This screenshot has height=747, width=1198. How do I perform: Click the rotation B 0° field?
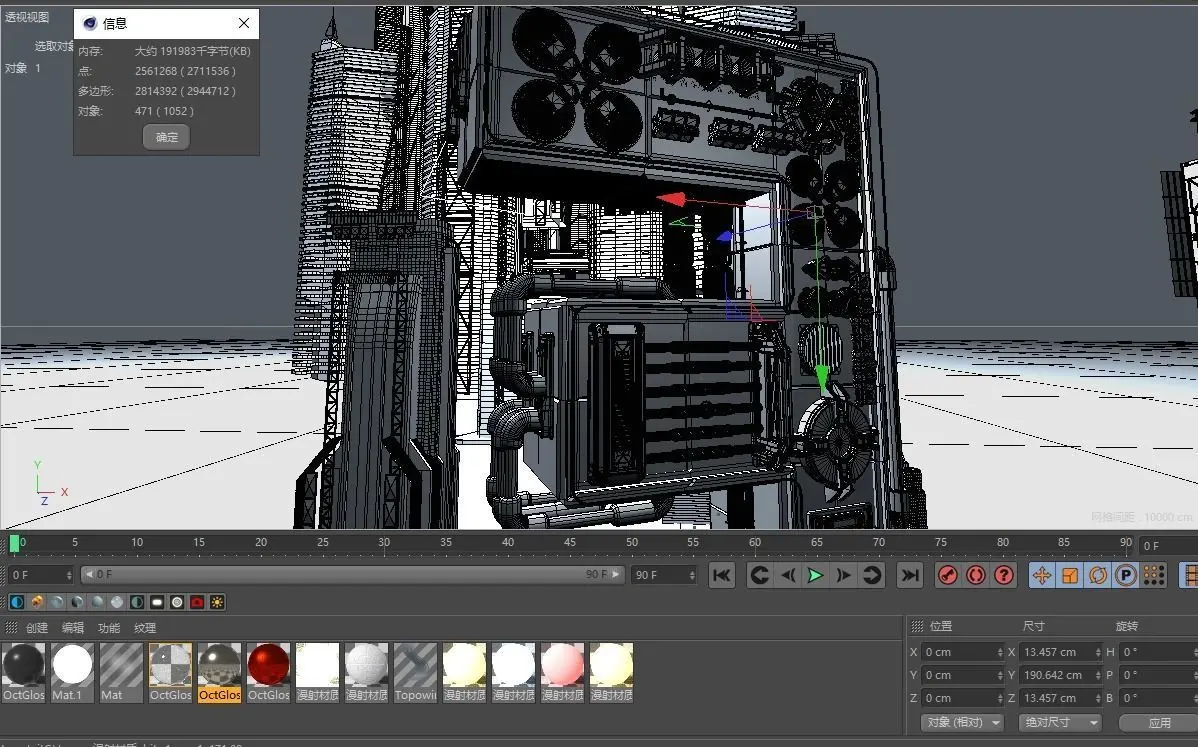tap(1158, 698)
